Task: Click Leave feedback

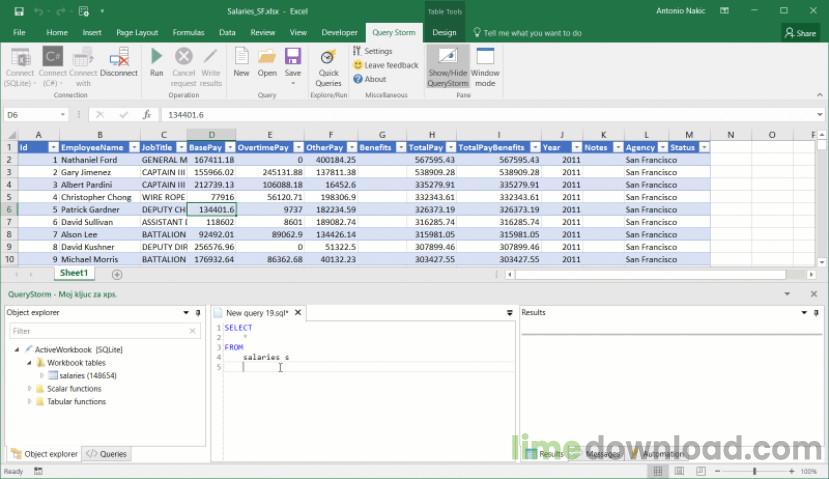Action: (386, 65)
